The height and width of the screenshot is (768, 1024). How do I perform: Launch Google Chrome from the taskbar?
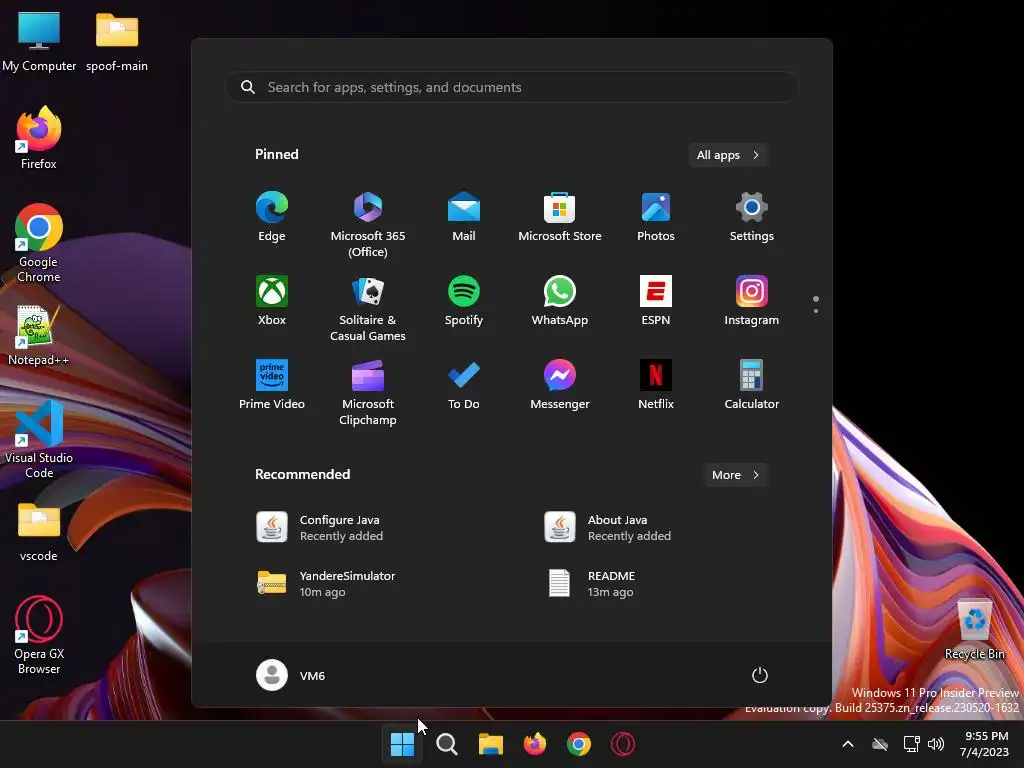[x=579, y=744]
